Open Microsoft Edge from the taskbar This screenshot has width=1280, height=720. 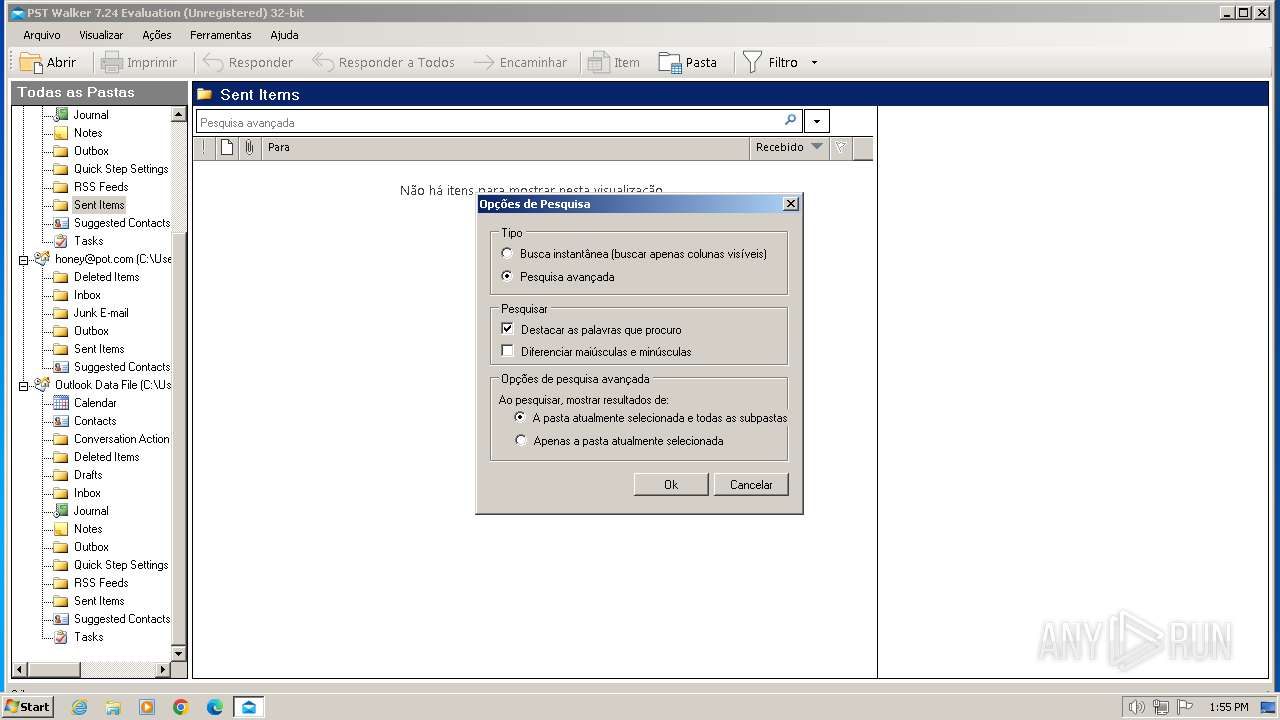pyautogui.click(x=215, y=707)
